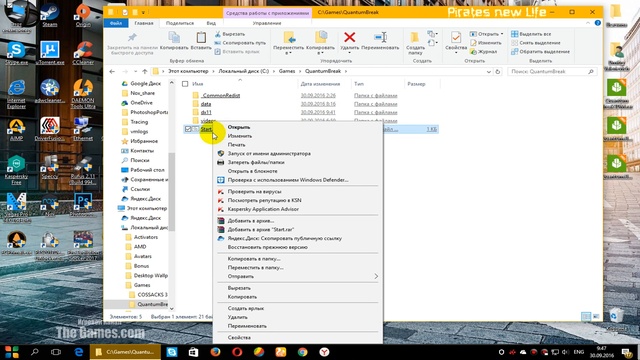Click Invert selection (Обратить выделение)
Image resolution: width=640 pixels, height=360 pixels.
pos(540,51)
